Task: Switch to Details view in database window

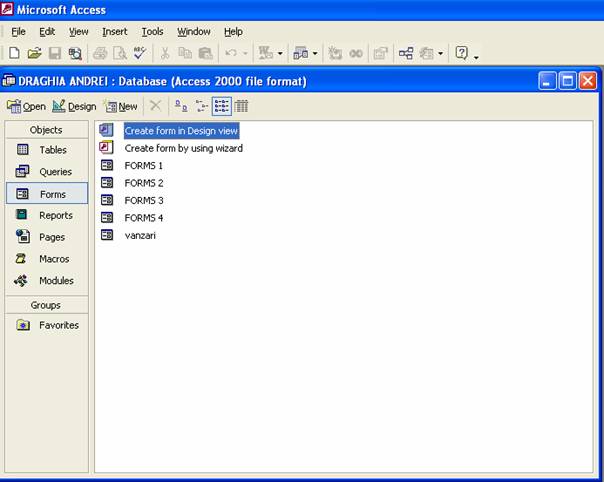Action: 241,106
